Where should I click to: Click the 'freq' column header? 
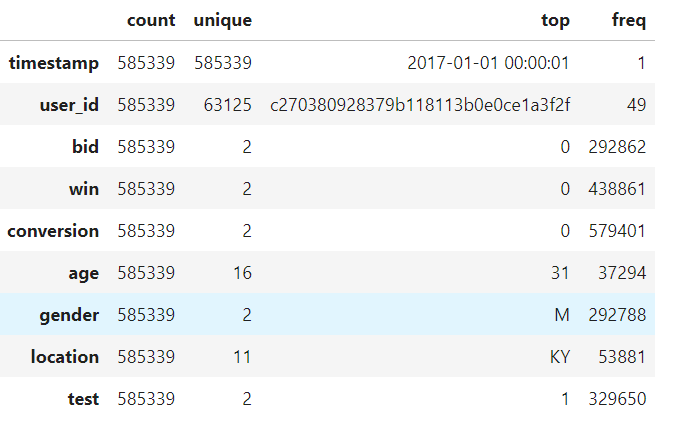tap(629, 20)
